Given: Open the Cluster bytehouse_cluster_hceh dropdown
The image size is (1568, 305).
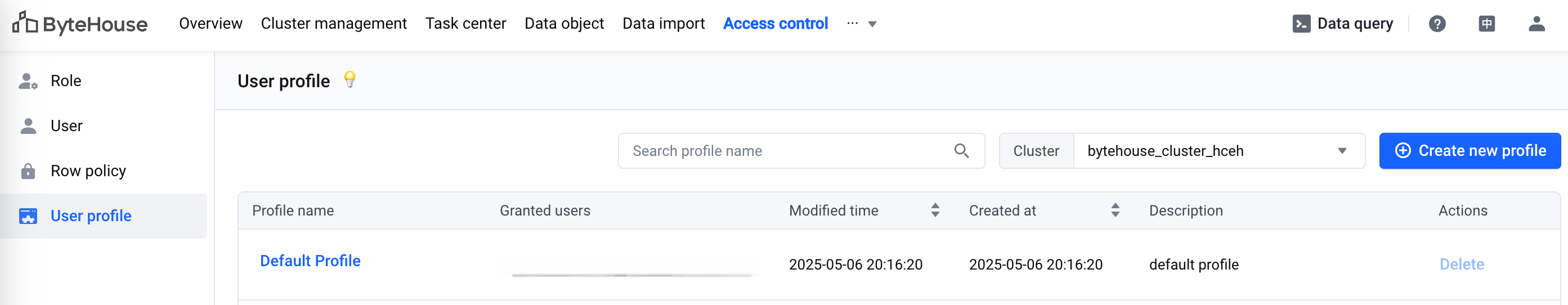Looking at the screenshot, I should pos(1218,151).
